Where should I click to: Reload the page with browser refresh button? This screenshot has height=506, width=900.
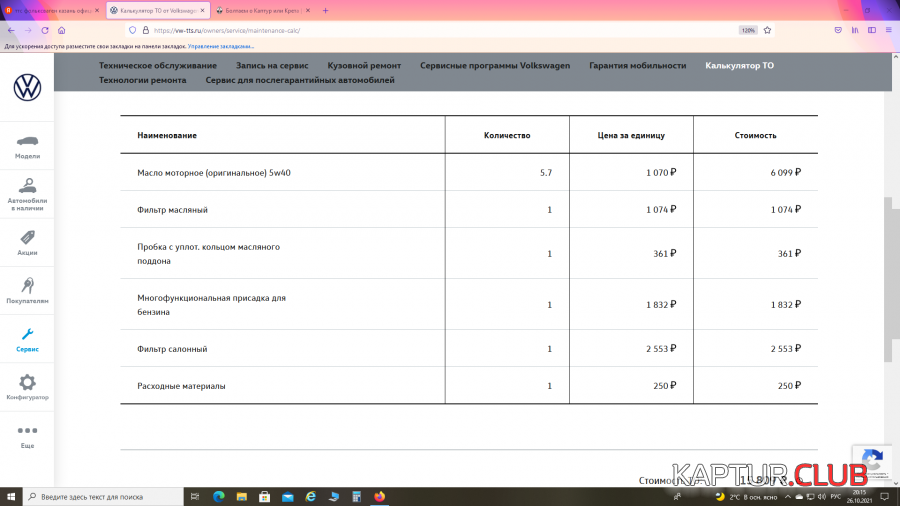coord(45,30)
